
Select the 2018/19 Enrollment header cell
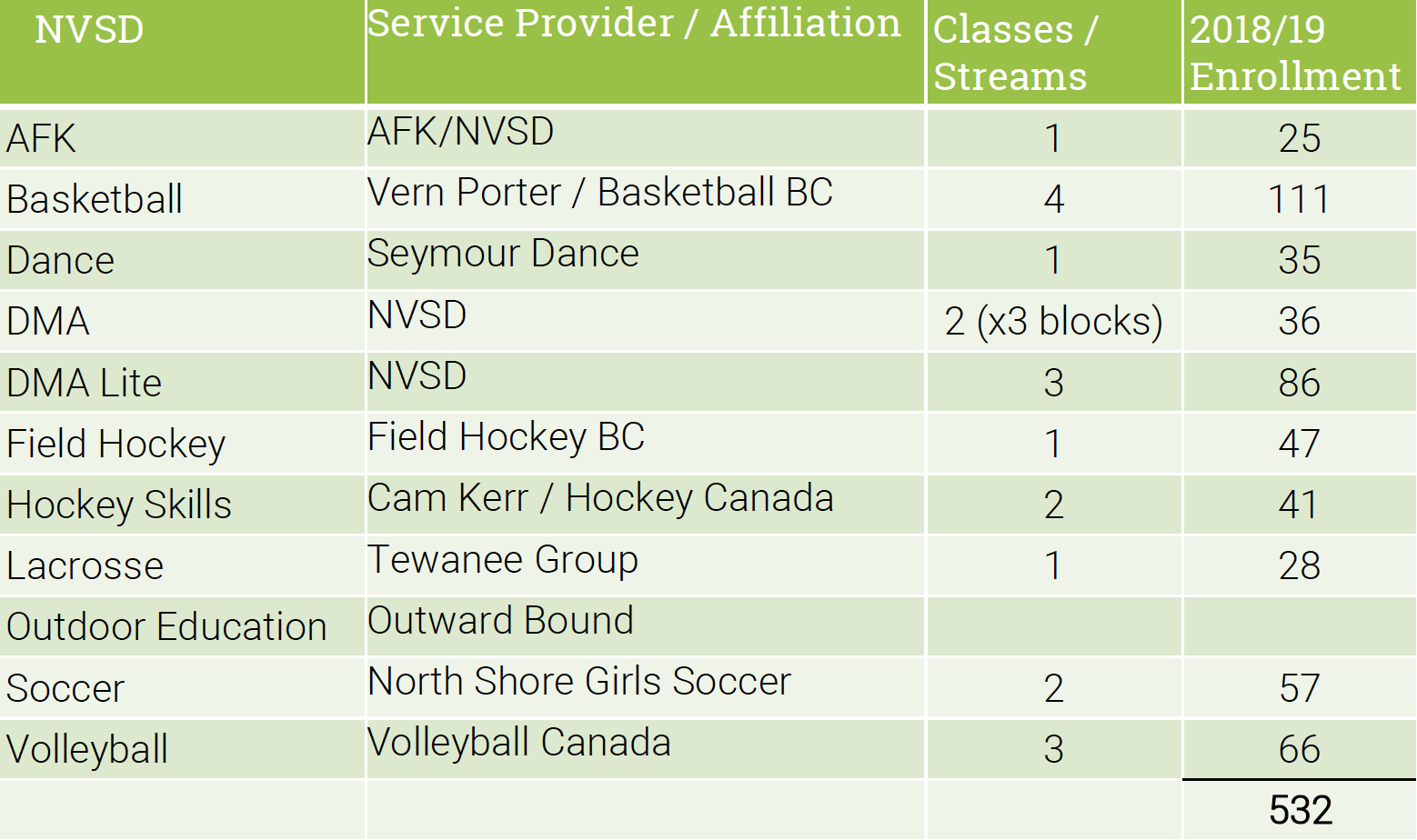pyautogui.click(x=1295, y=53)
